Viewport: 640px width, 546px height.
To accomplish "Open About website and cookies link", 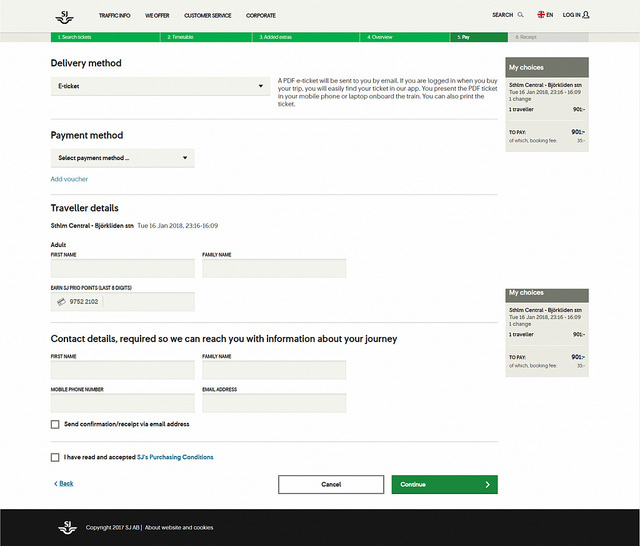I will [179, 527].
